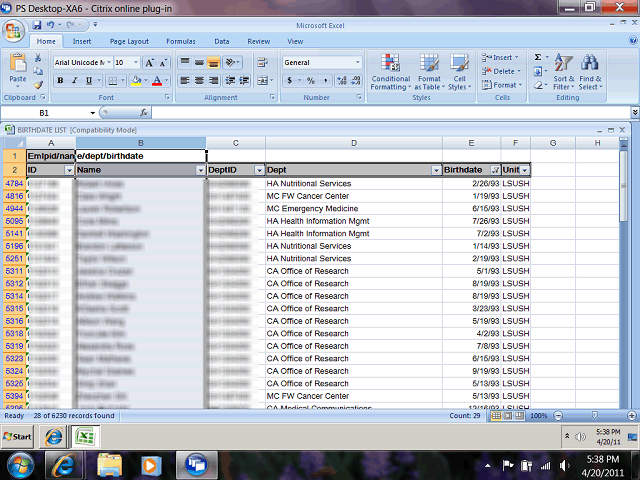
Task: Open Sort & Filter in Editing group
Action: click(564, 72)
